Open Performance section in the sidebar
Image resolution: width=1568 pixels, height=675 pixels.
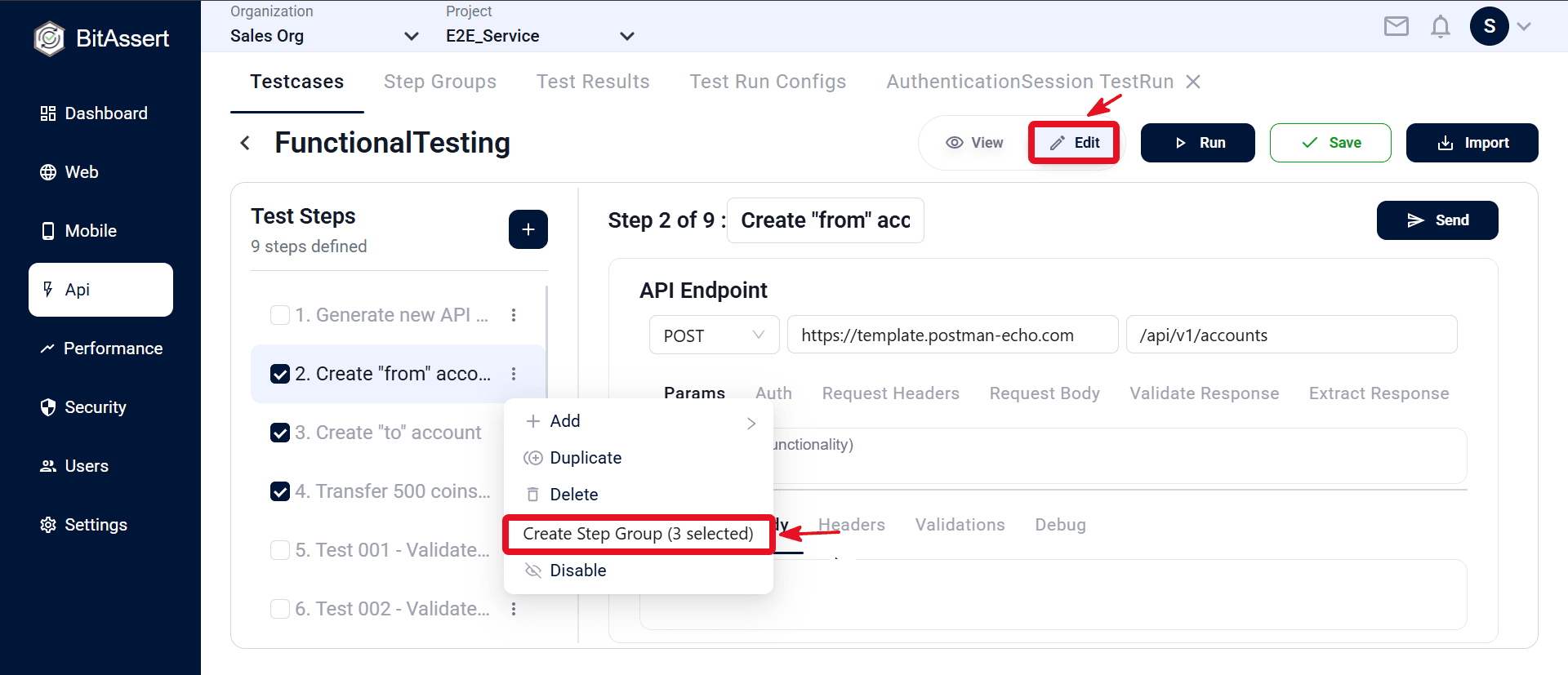tap(101, 349)
